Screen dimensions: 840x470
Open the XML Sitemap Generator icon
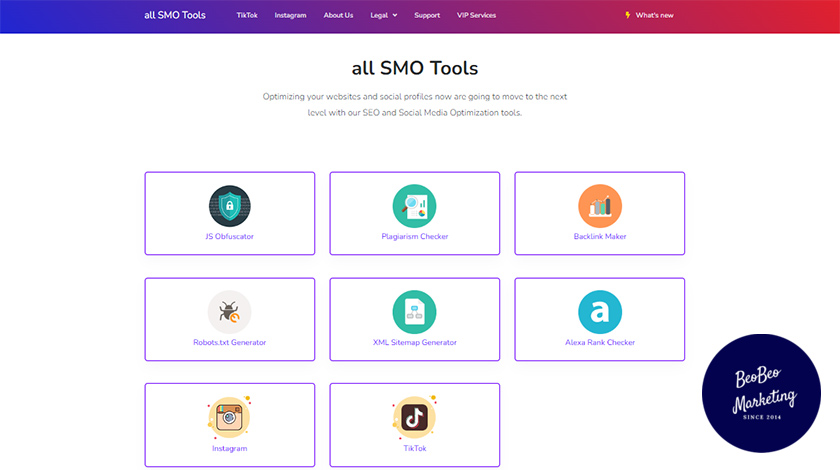coord(414,312)
